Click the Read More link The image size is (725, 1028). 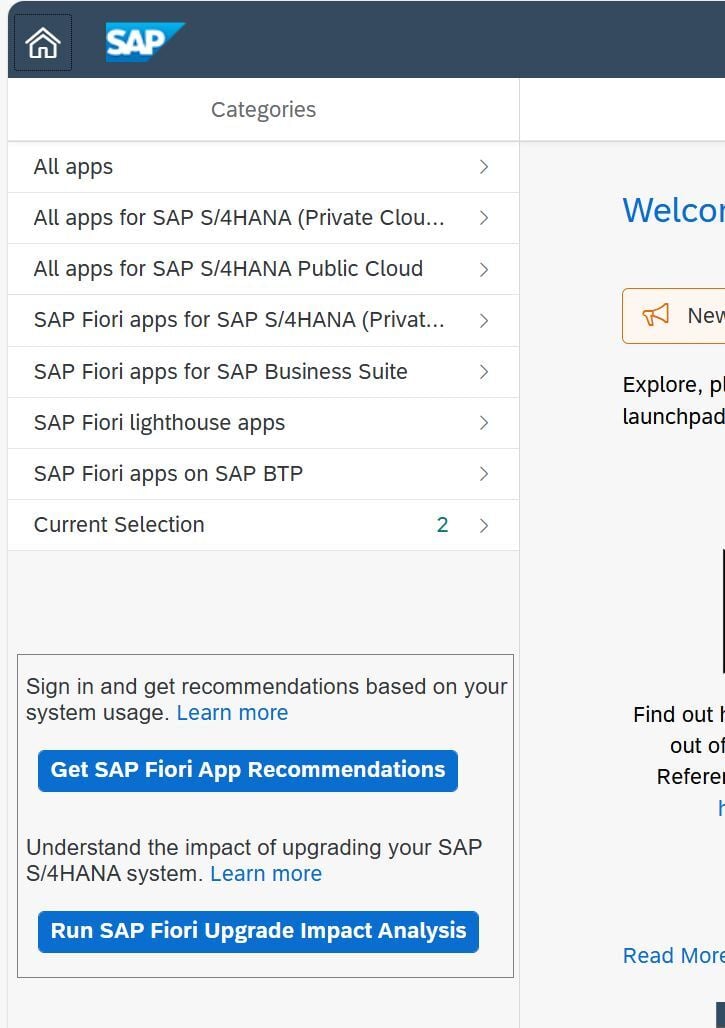(x=673, y=955)
